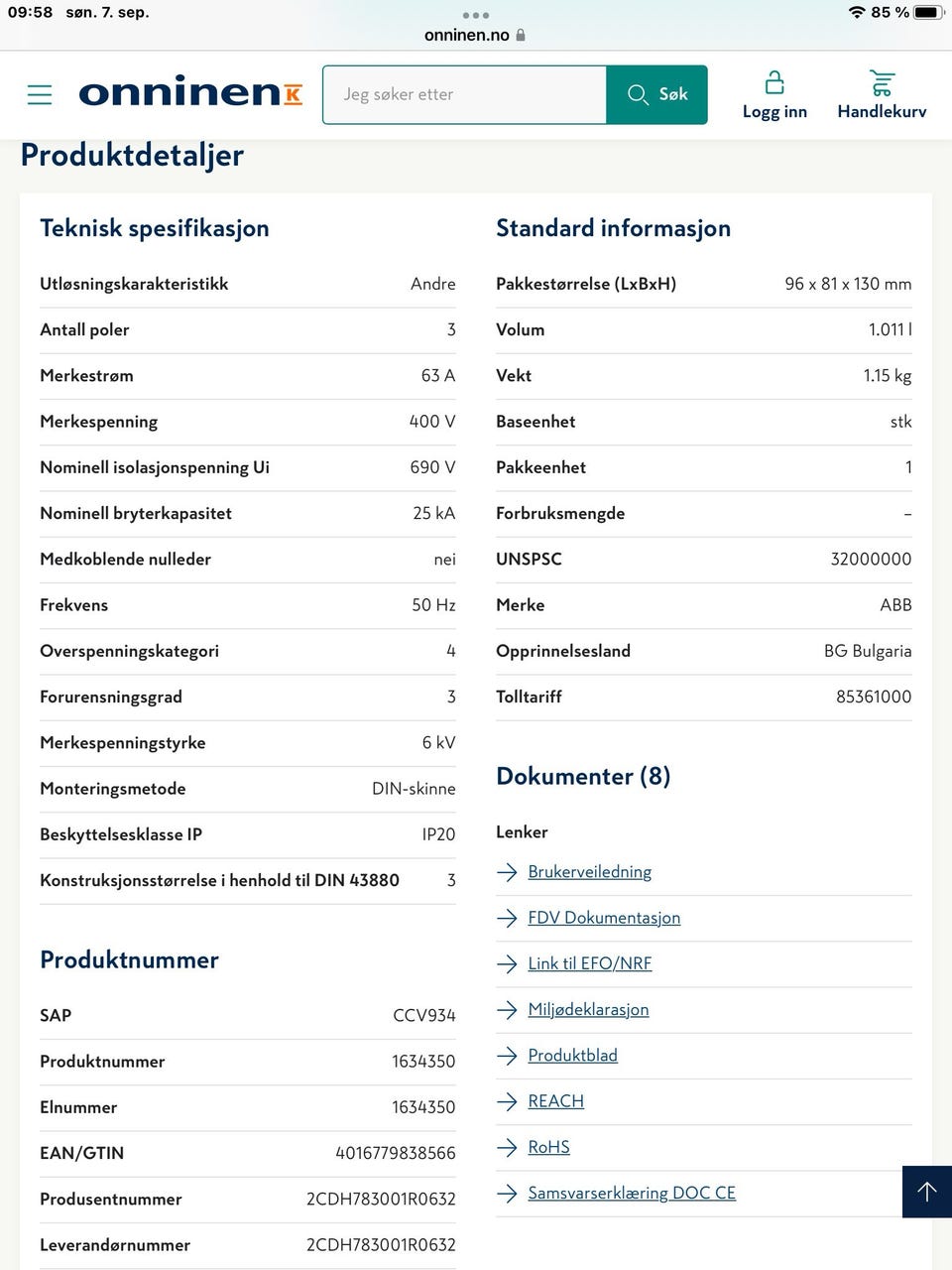Click the Logg inn label
952x1270 pixels.
pyautogui.click(x=774, y=111)
